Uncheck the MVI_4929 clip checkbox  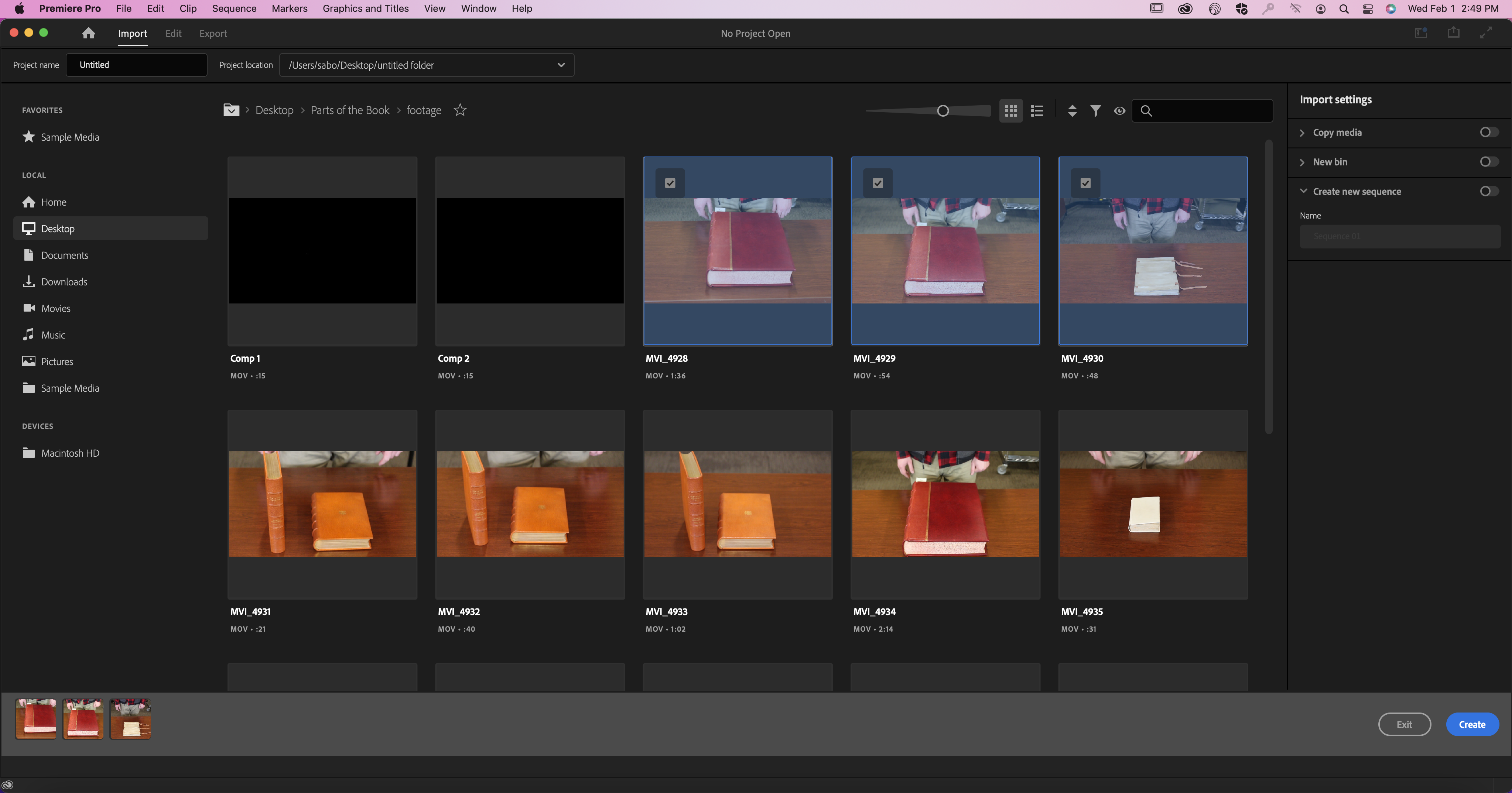click(878, 183)
